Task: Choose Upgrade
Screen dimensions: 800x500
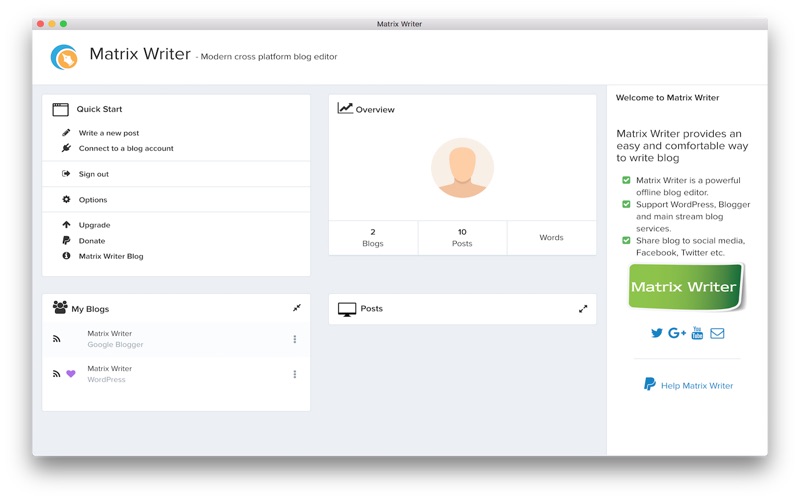Action: click(94, 225)
